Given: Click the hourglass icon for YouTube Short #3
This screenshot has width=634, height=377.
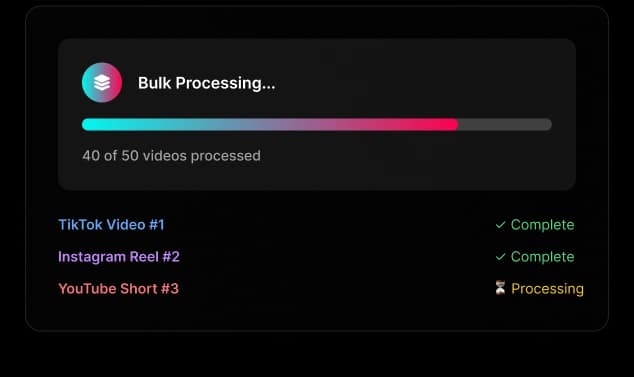Looking at the screenshot, I should click(501, 288).
